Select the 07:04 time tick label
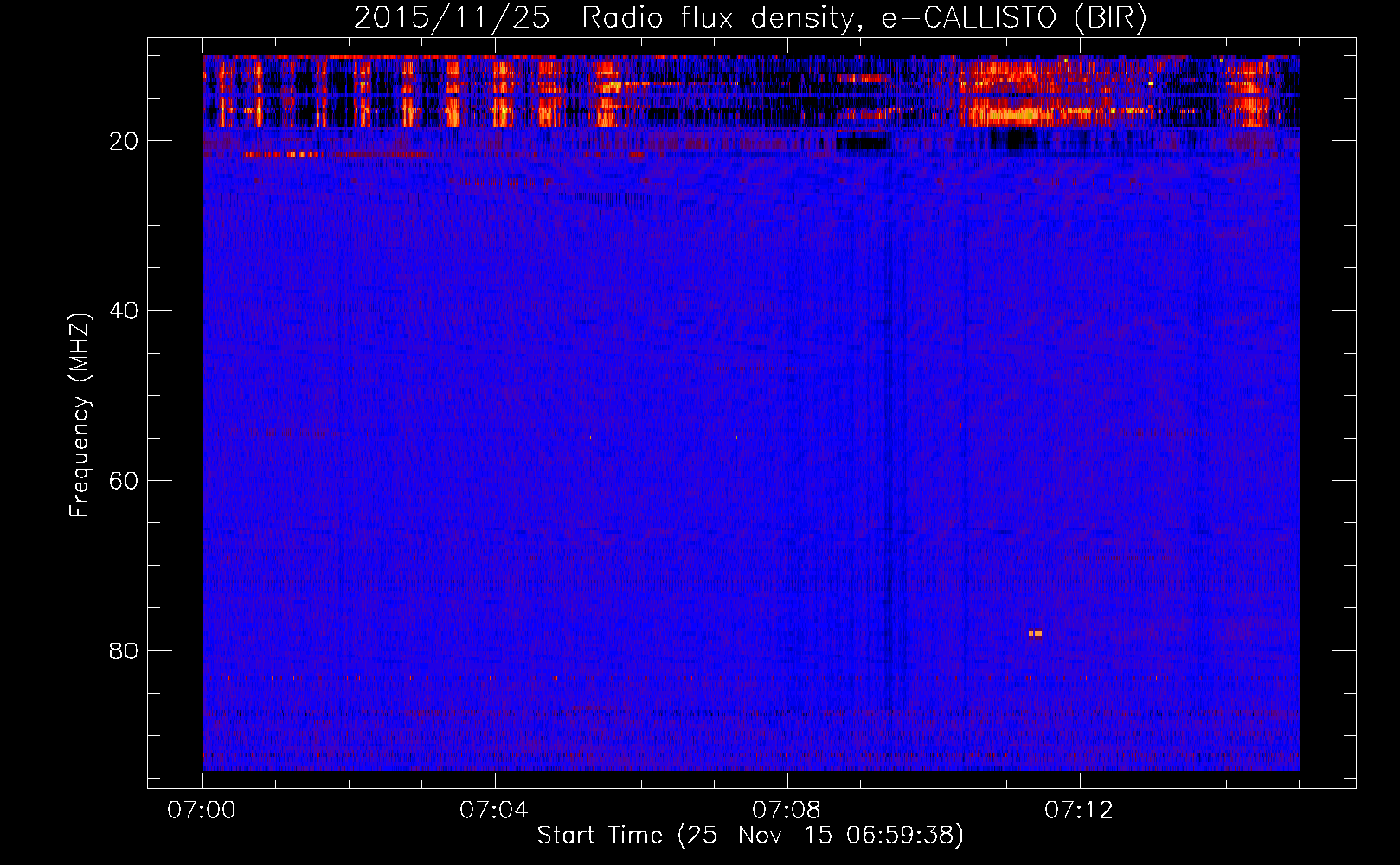1400x865 pixels. tap(494, 811)
